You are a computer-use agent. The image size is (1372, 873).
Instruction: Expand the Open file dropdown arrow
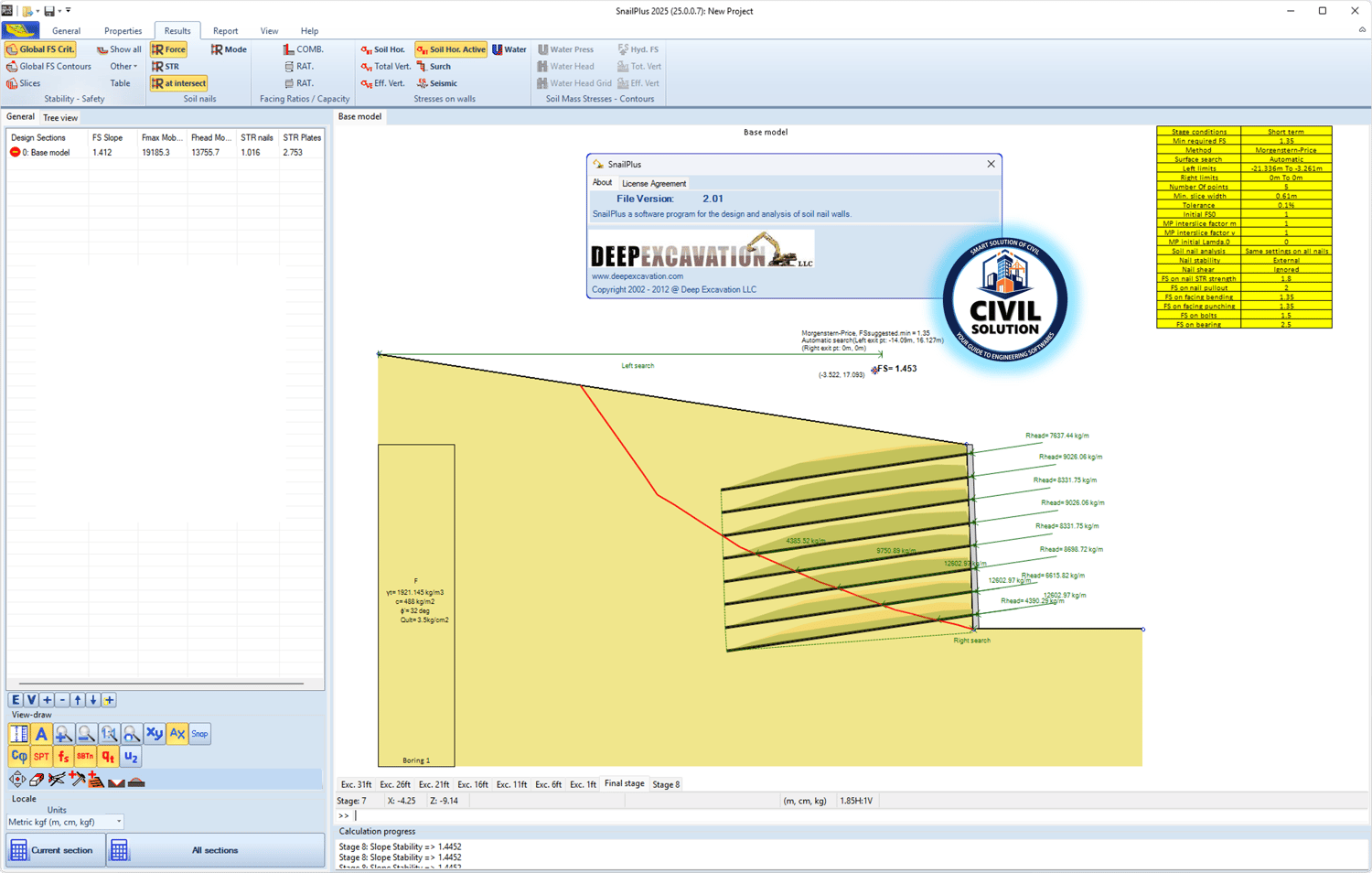tap(38, 11)
